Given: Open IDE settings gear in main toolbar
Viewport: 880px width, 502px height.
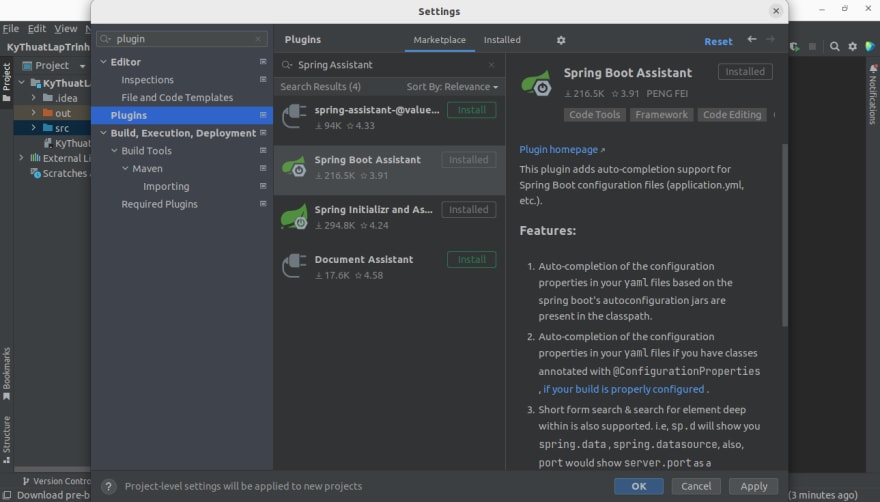Looking at the screenshot, I should click(x=852, y=47).
